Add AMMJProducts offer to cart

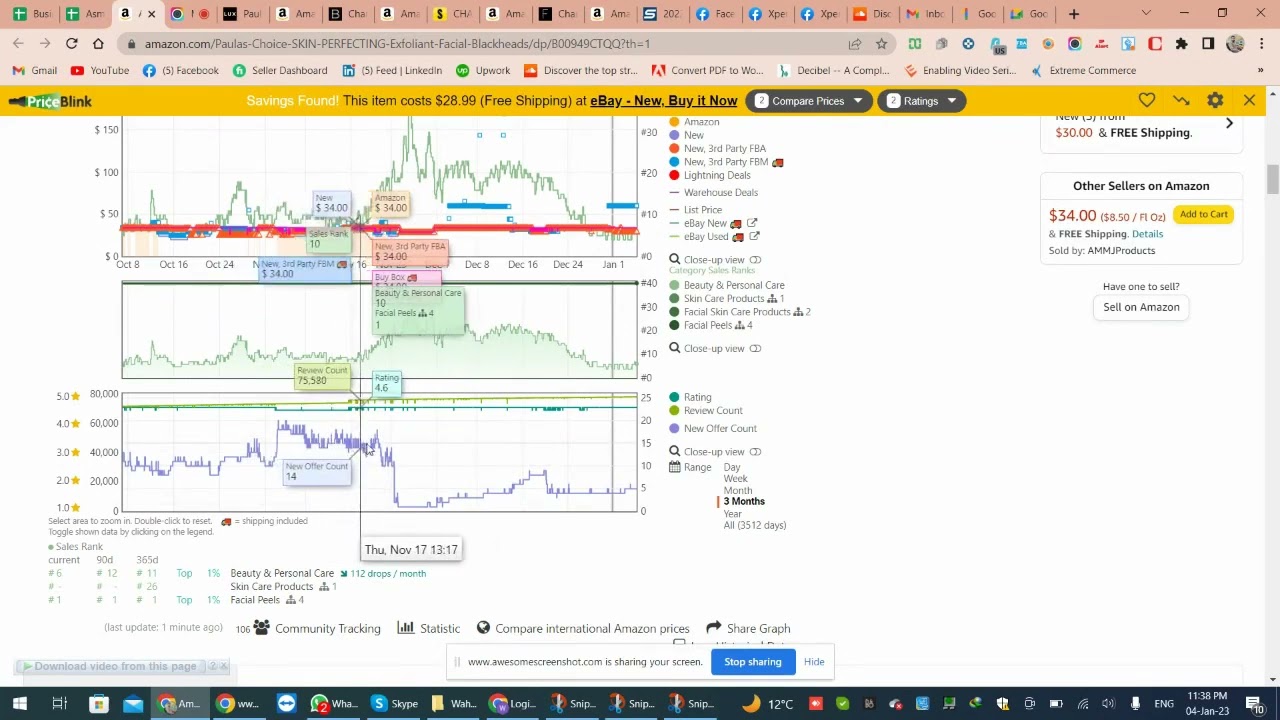(1203, 214)
